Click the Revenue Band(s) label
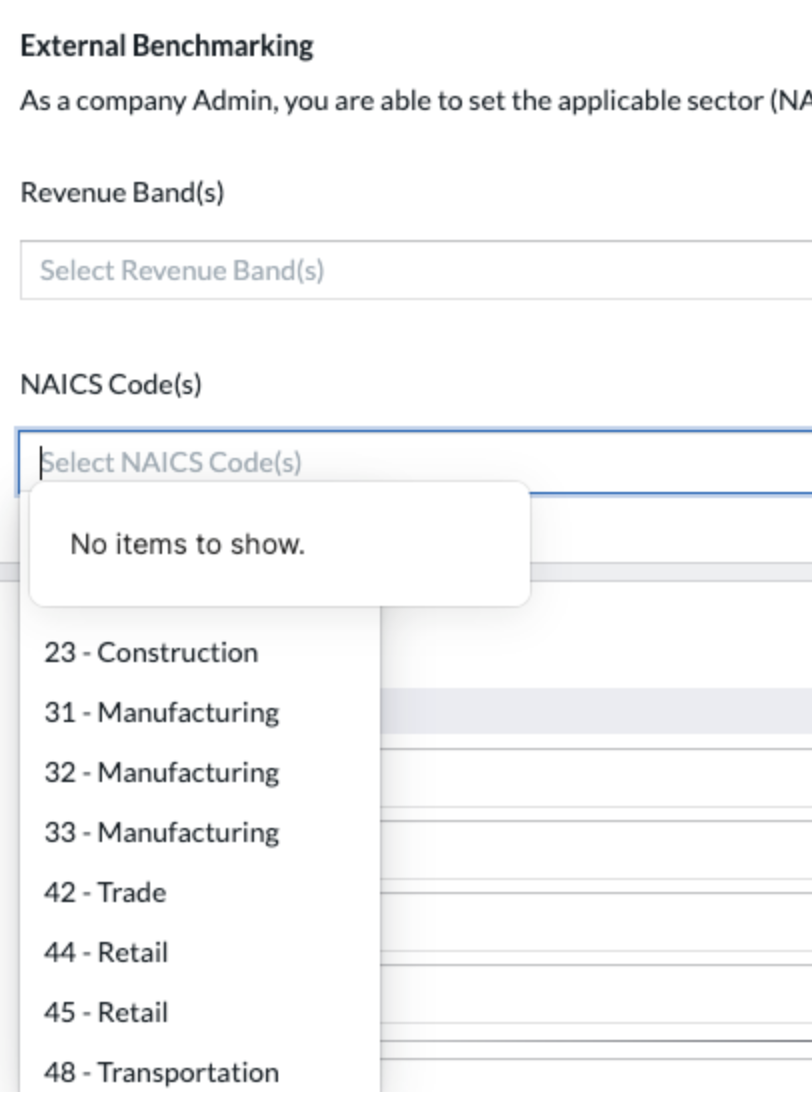This screenshot has height=1094, width=812. pos(122,193)
